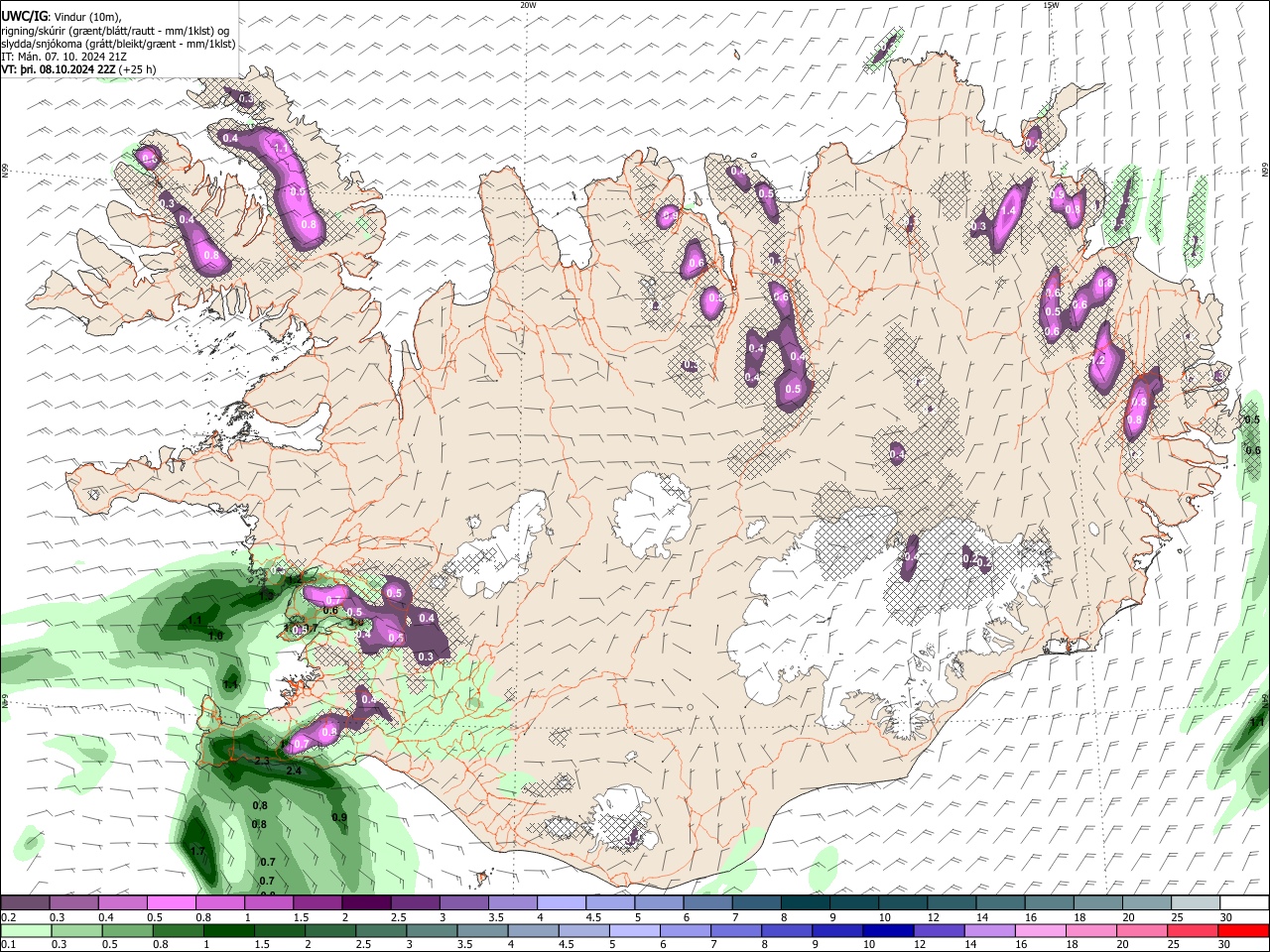Screen dimensions: 1270x952
Task: Pick the dark teal swatch at 8 on snow scale
Action: tap(805, 903)
